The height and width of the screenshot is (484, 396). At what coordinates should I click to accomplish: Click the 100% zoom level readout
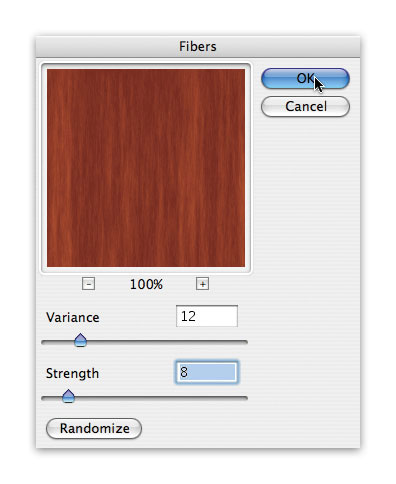pos(146,284)
